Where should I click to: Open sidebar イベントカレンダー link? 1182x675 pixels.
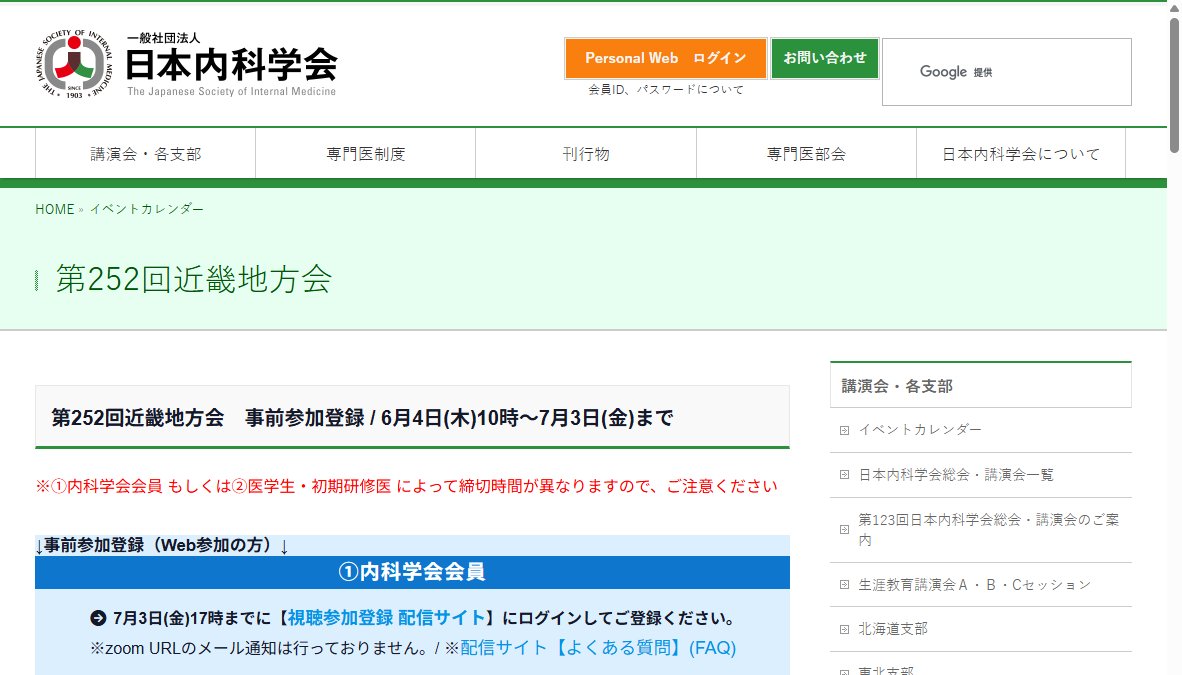[x=920, y=430]
